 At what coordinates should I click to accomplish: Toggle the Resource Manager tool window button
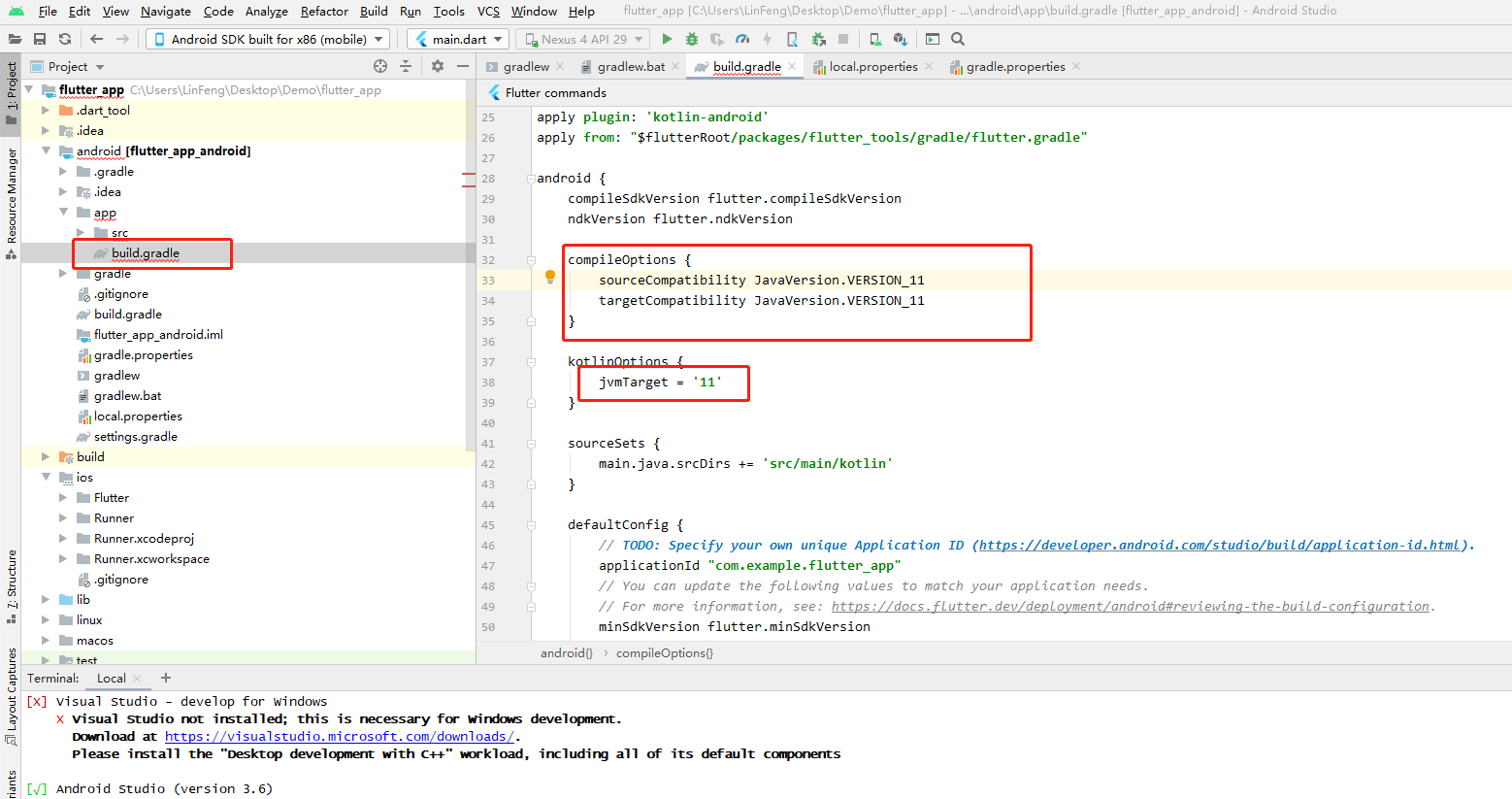coord(11,203)
